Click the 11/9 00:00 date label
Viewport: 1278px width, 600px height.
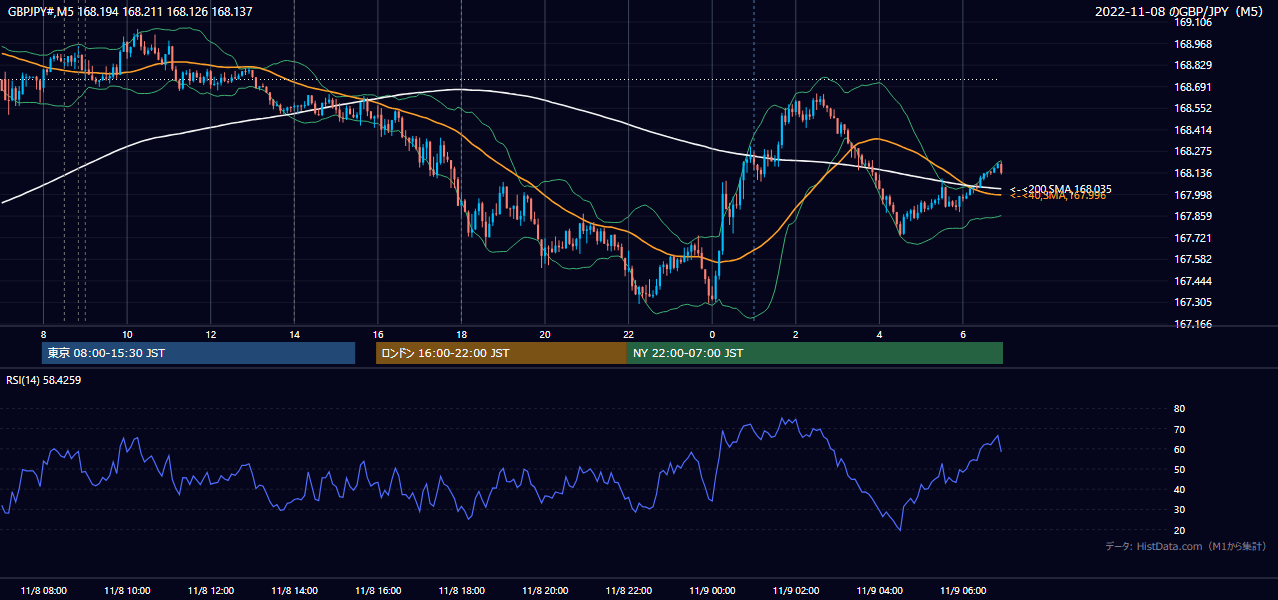[x=712, y=591]
